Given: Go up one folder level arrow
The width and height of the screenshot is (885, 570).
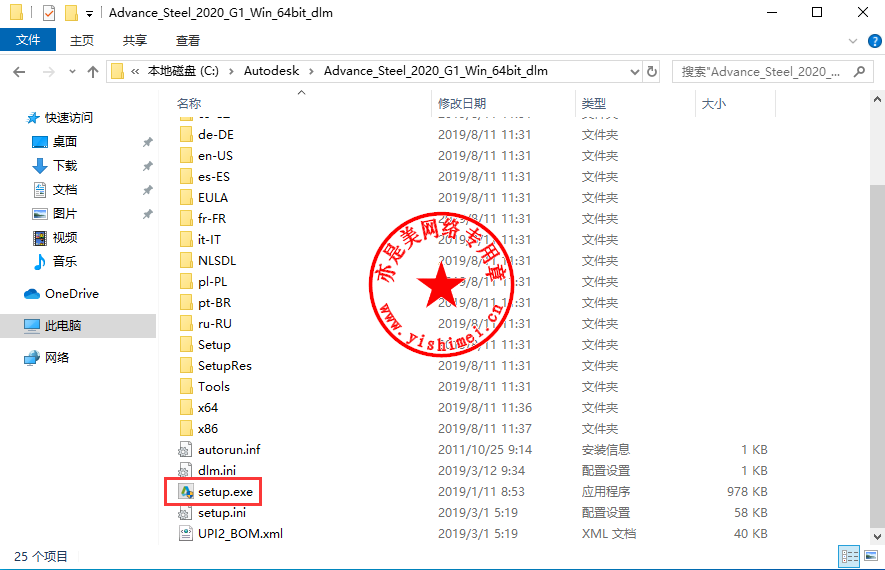Looking at the screenshot, I should click(93, 72).
